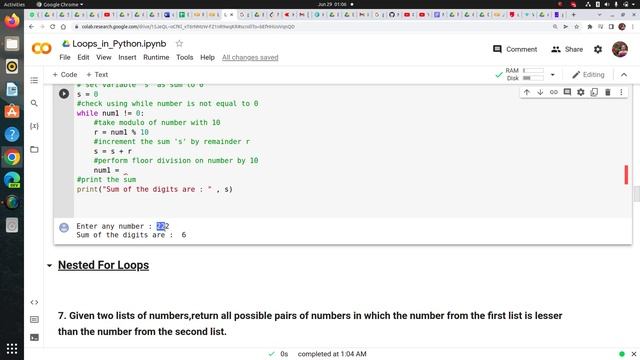Open the Edit menu
640x360 pixels.
click(x=83, y=57)
